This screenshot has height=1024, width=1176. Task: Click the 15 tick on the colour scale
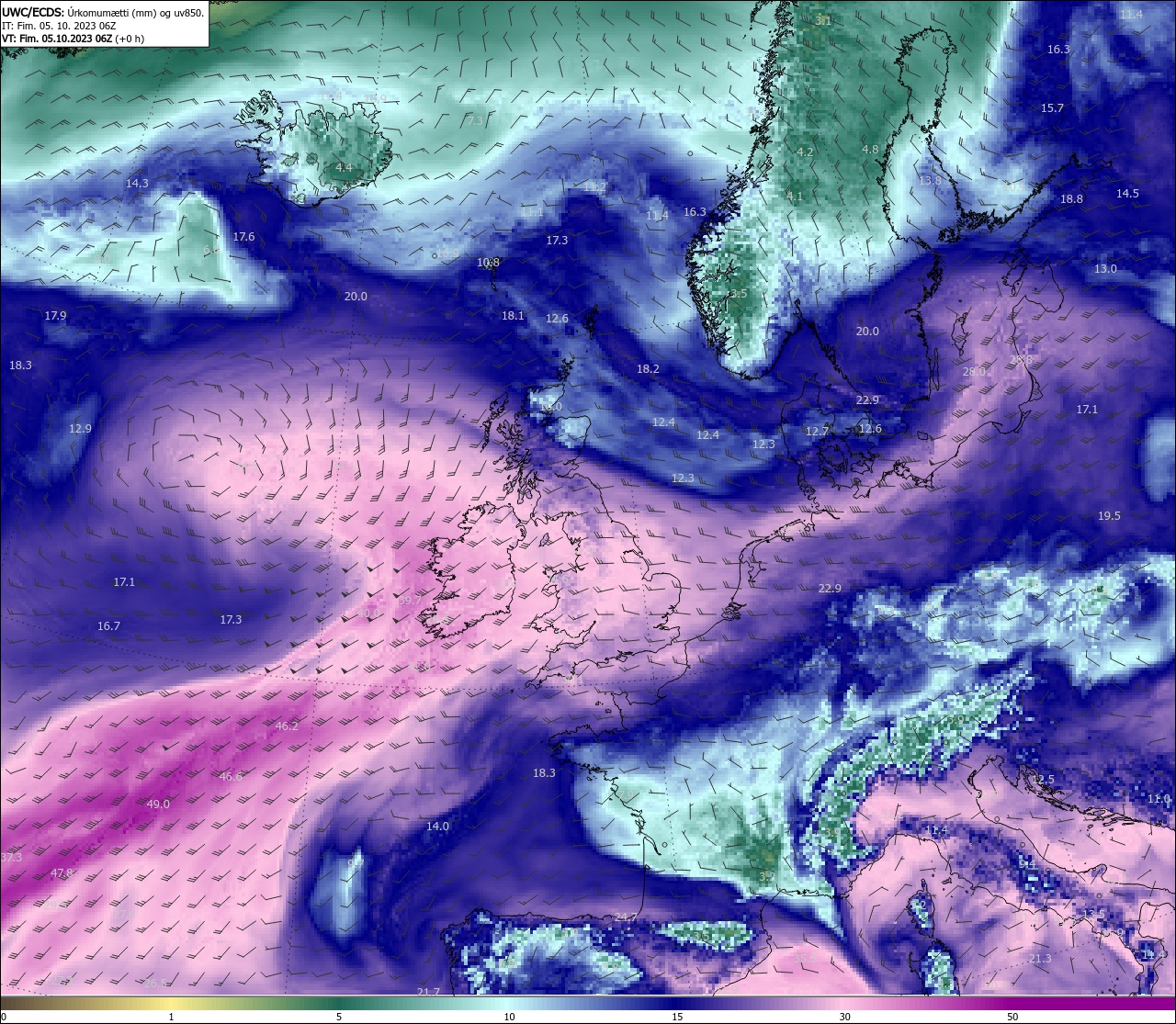tap(677, 1017)
